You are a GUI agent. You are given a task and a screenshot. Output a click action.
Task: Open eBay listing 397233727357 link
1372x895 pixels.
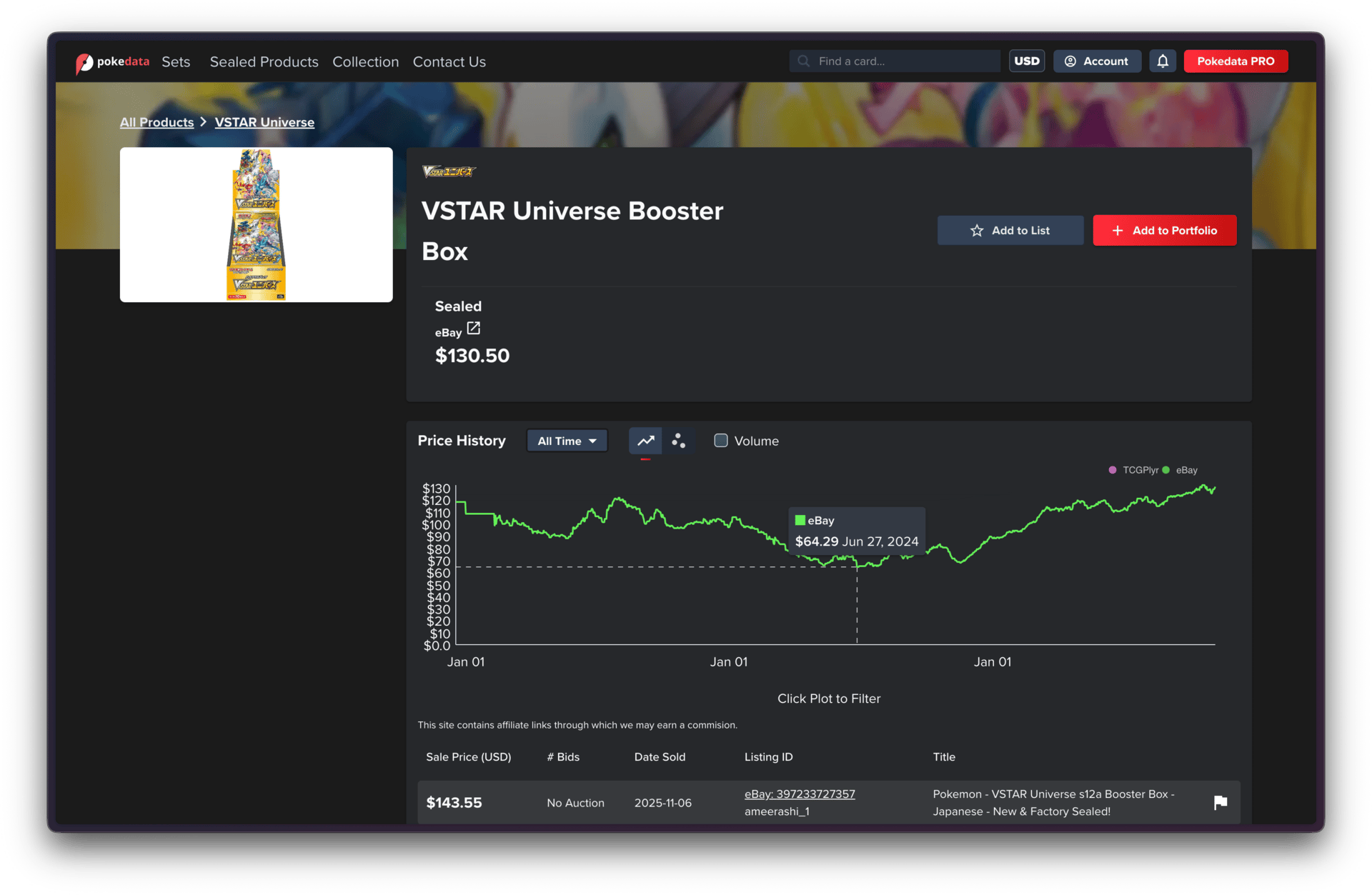coord(800,794)
